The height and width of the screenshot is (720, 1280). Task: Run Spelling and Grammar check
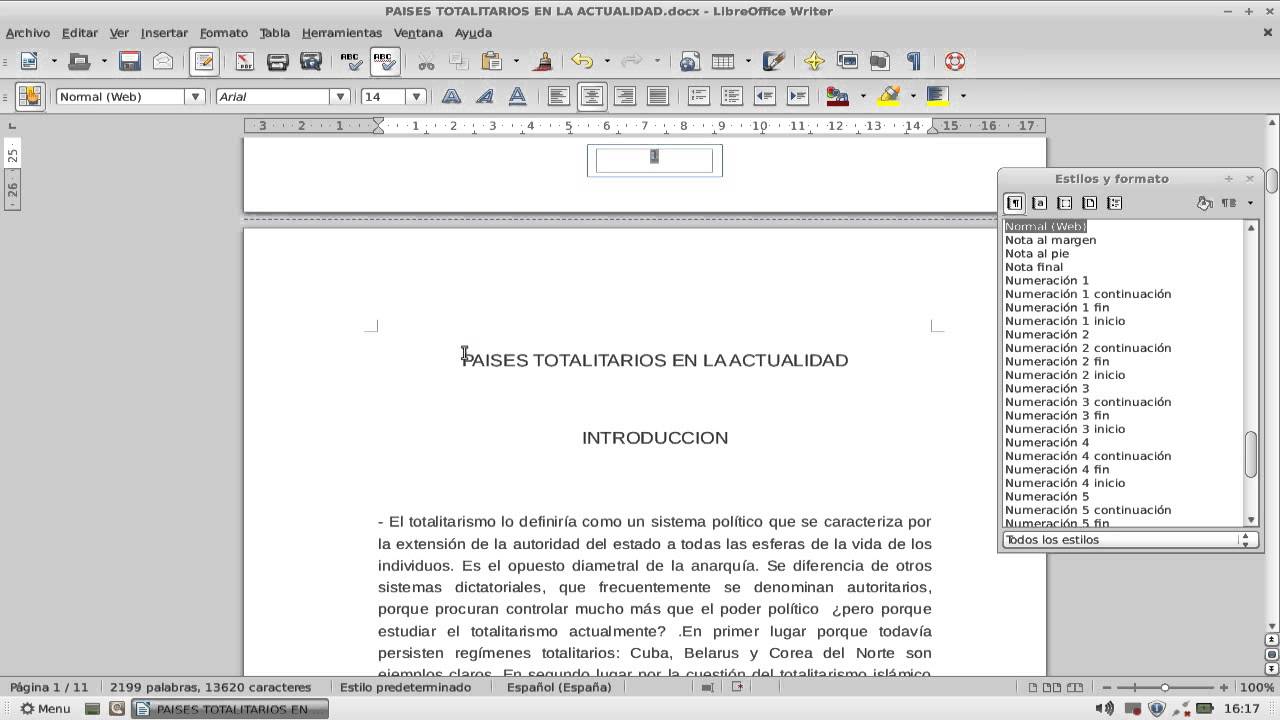351,61
